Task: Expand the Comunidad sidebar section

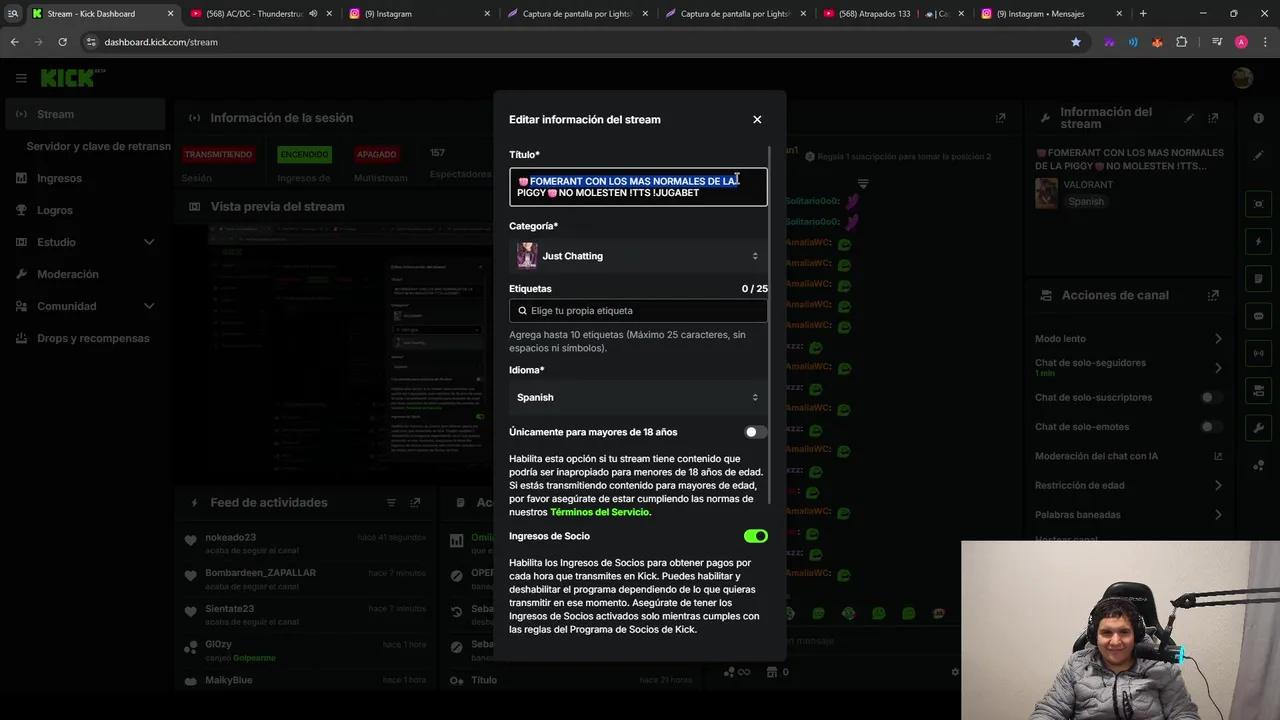Action: point(85,306)
